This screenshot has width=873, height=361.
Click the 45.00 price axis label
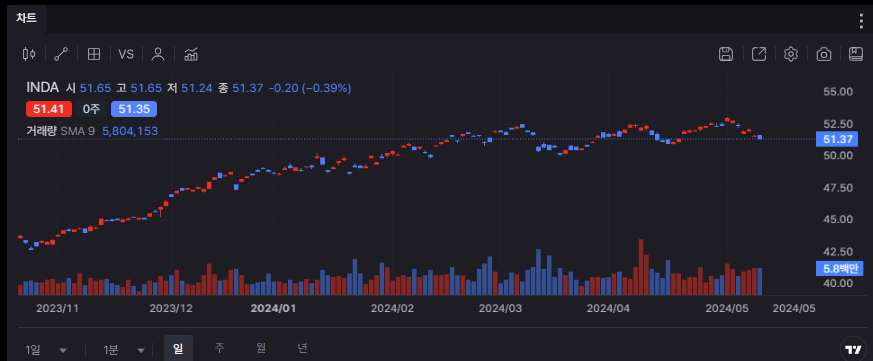pyautogui.click(x=838, y=219)
